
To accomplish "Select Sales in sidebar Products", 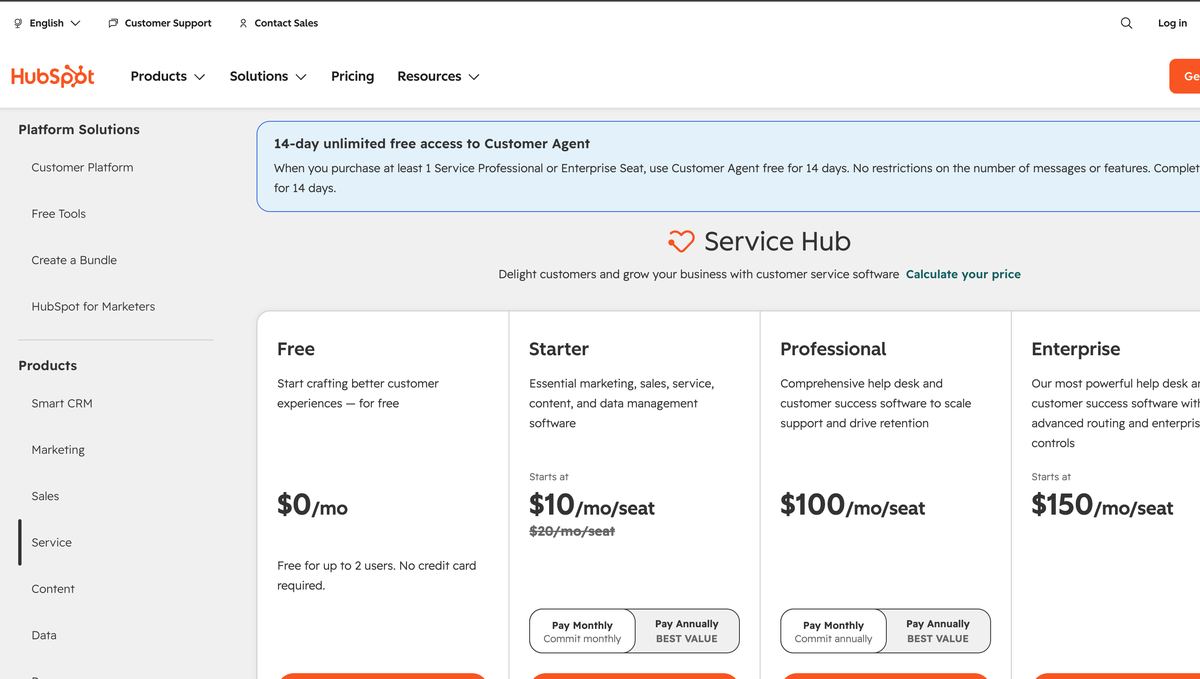I will [45, 496].
